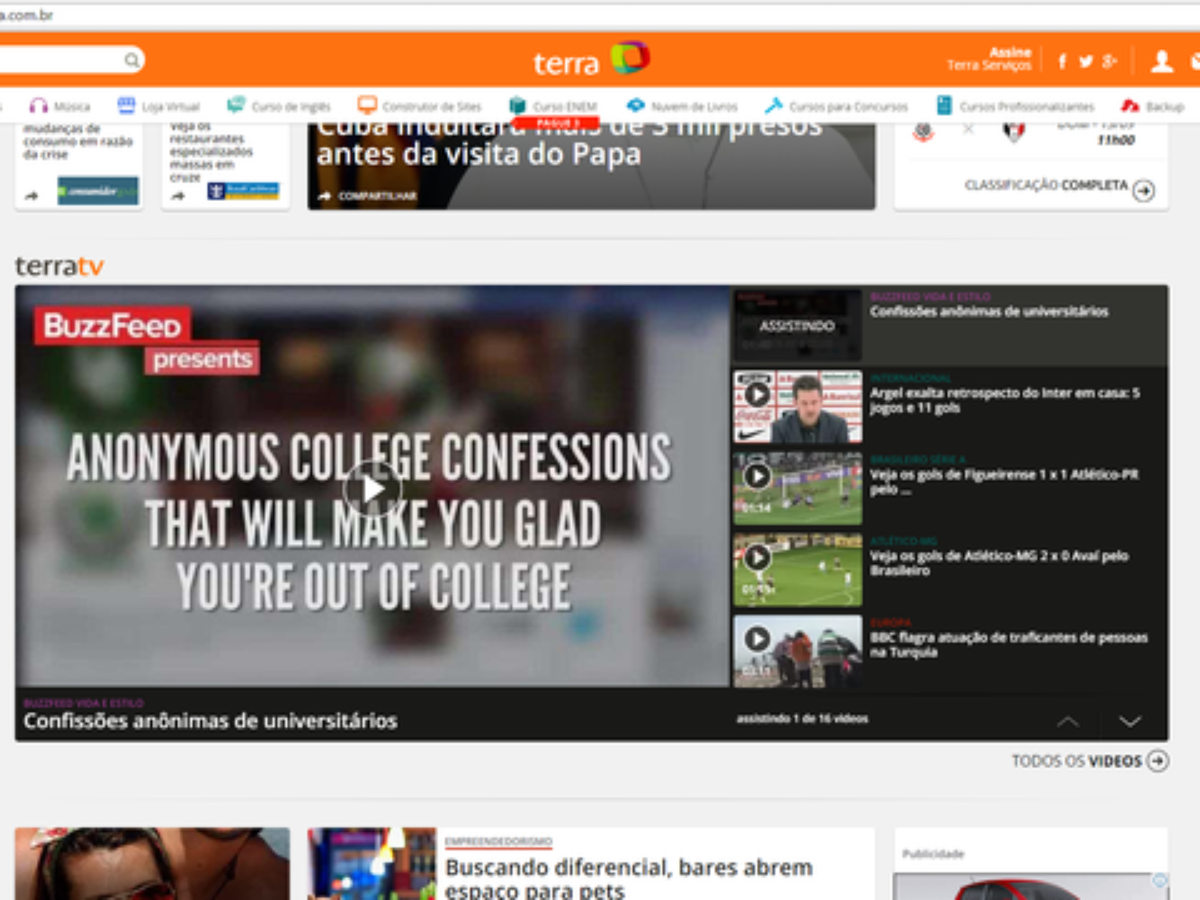This screenshot has height=900, width=1200.
Task: Open the Terra logo homepage
Action: [591, 60]
